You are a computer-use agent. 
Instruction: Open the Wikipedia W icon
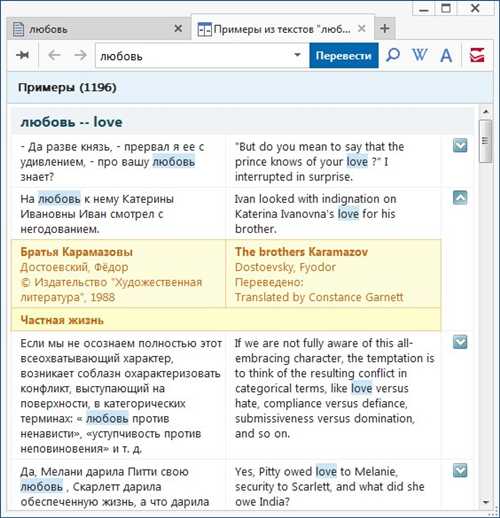coord(419,55)
